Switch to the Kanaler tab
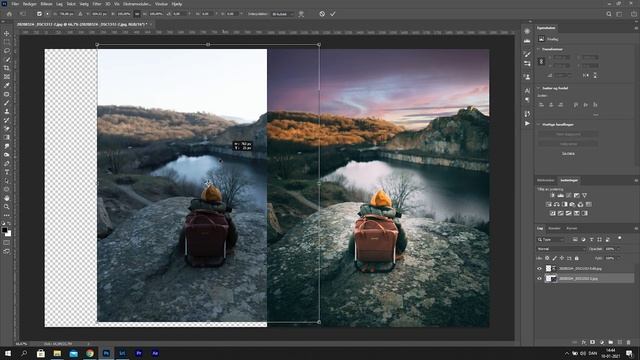This screenshot has width=640, height=360. click(554, 229)
